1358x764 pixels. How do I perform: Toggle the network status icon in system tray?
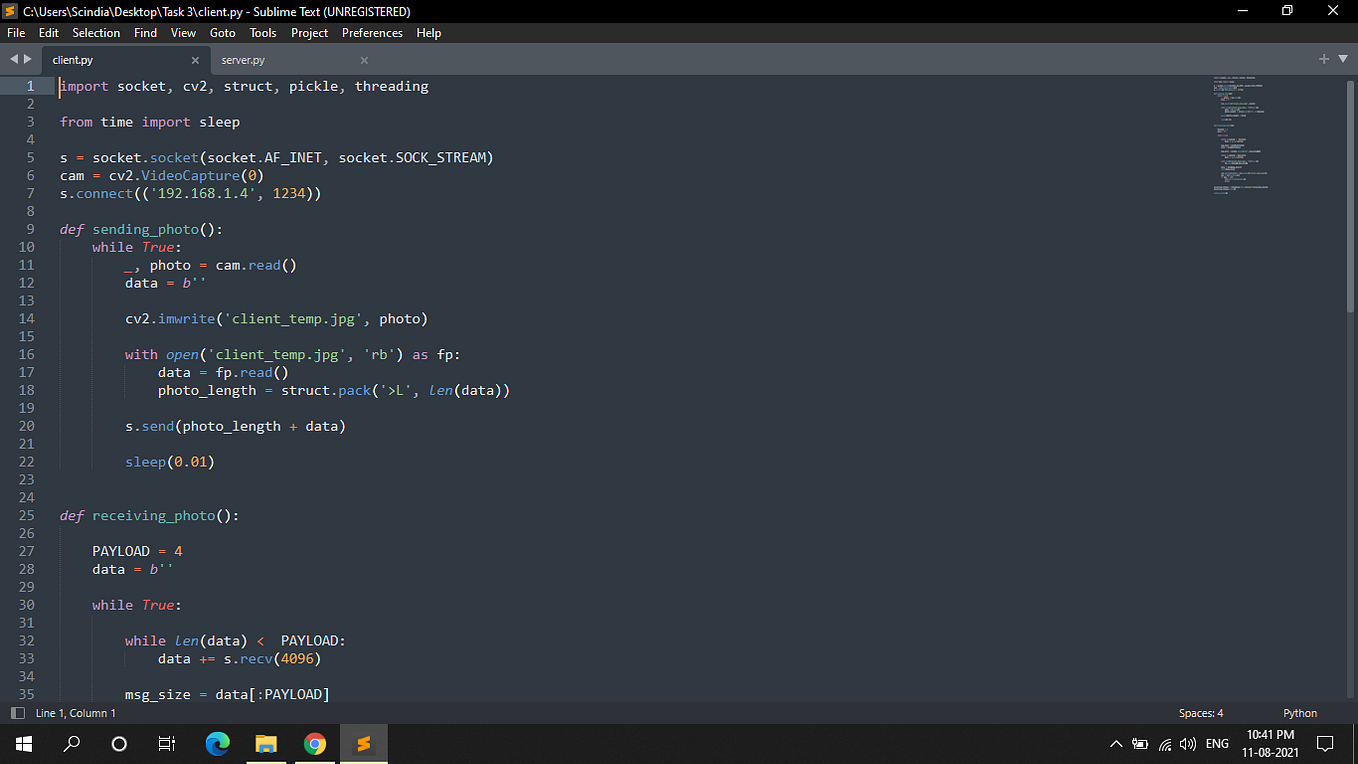[1165, 744]
